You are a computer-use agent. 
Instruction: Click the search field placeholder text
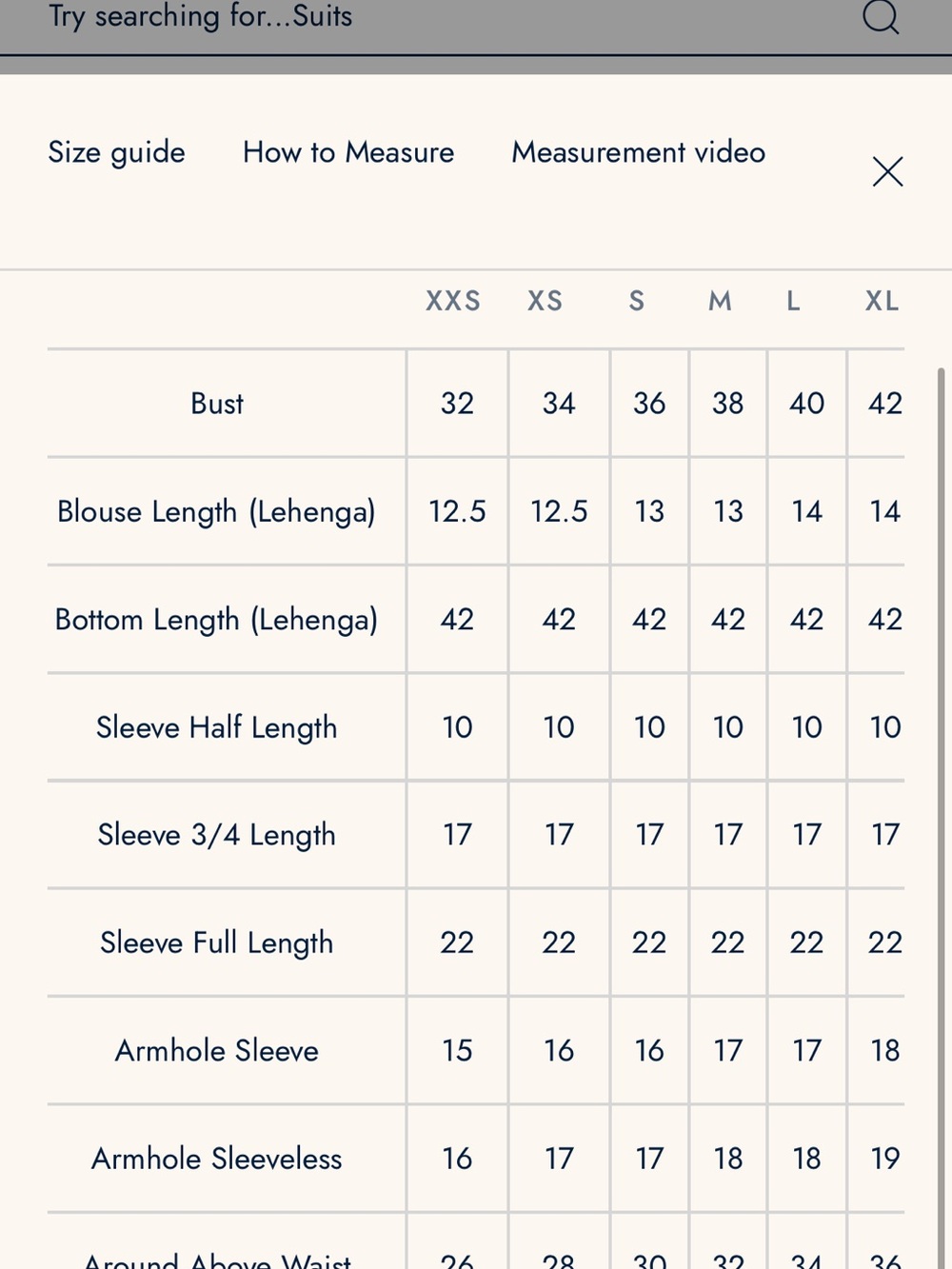click(x=200, y=16)
